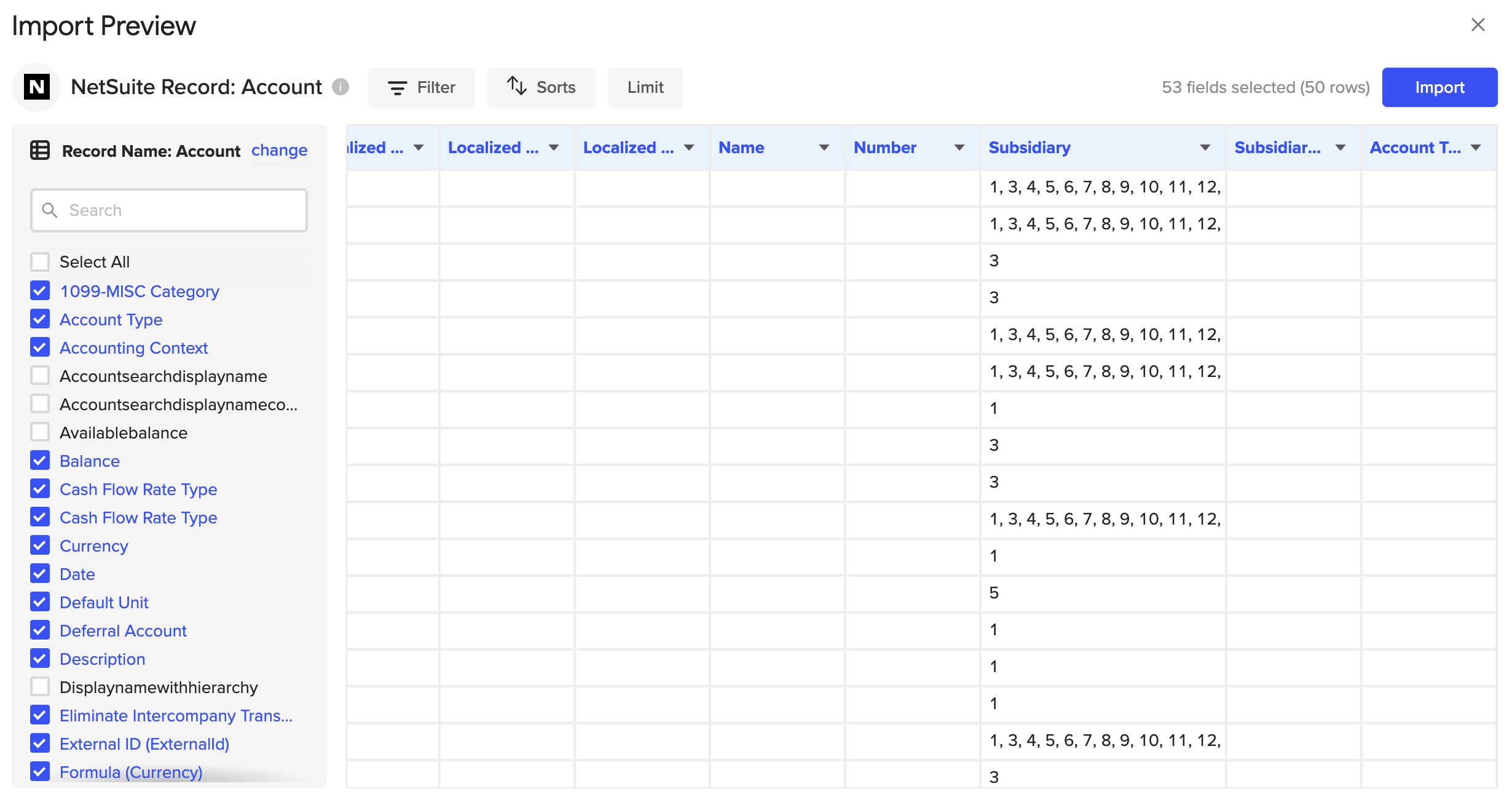1512x797 pixels.
Task: Click the magnifier icon in search box
Action: pos(50,210)
